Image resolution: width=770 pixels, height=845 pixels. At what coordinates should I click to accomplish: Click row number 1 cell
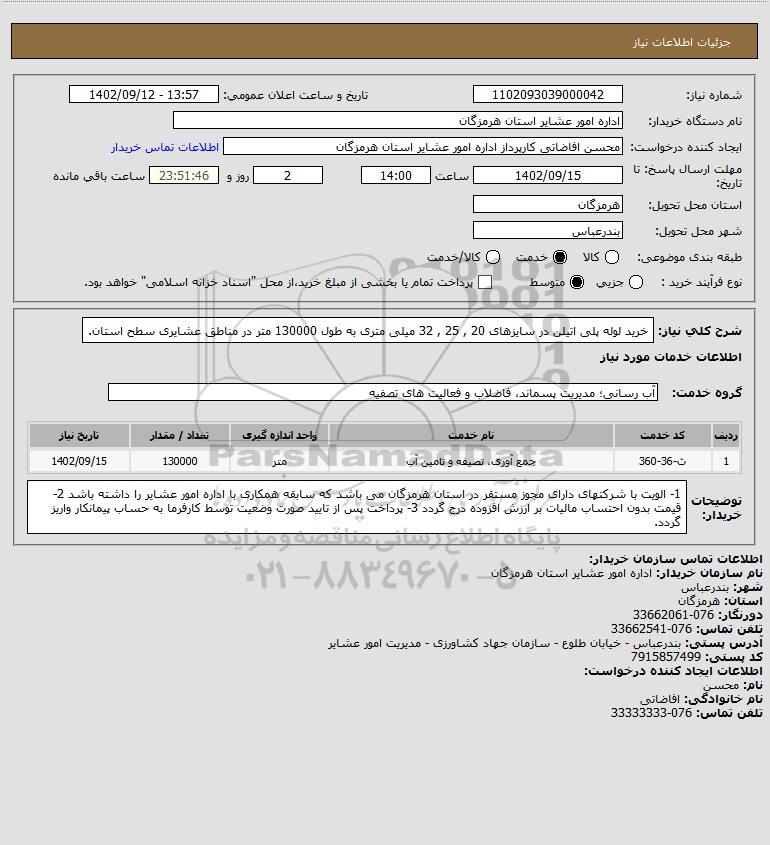[726, 461]
